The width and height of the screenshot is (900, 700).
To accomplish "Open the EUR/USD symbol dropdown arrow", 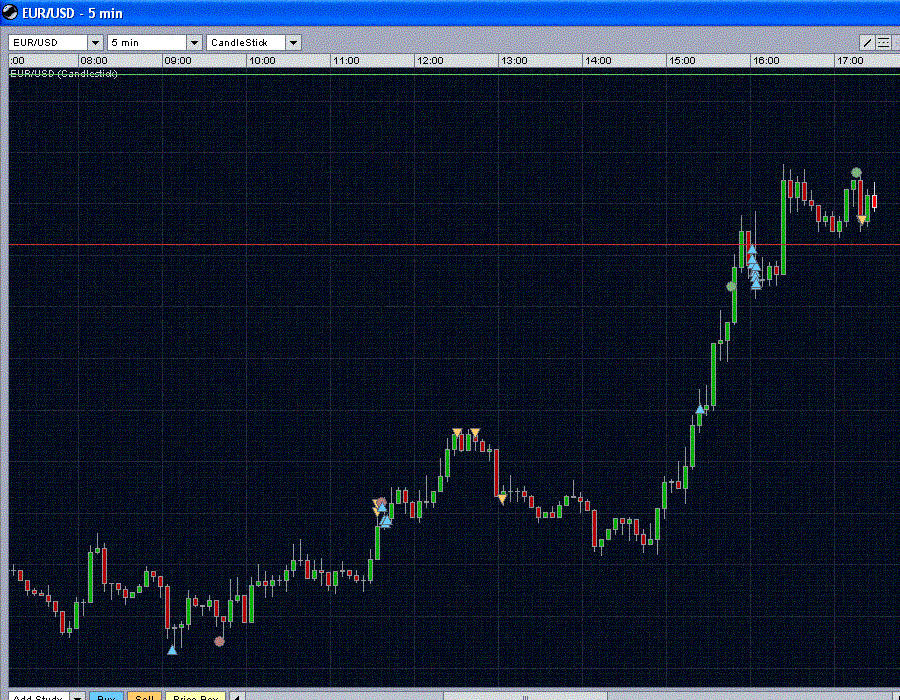I will (x=95, y=42).
